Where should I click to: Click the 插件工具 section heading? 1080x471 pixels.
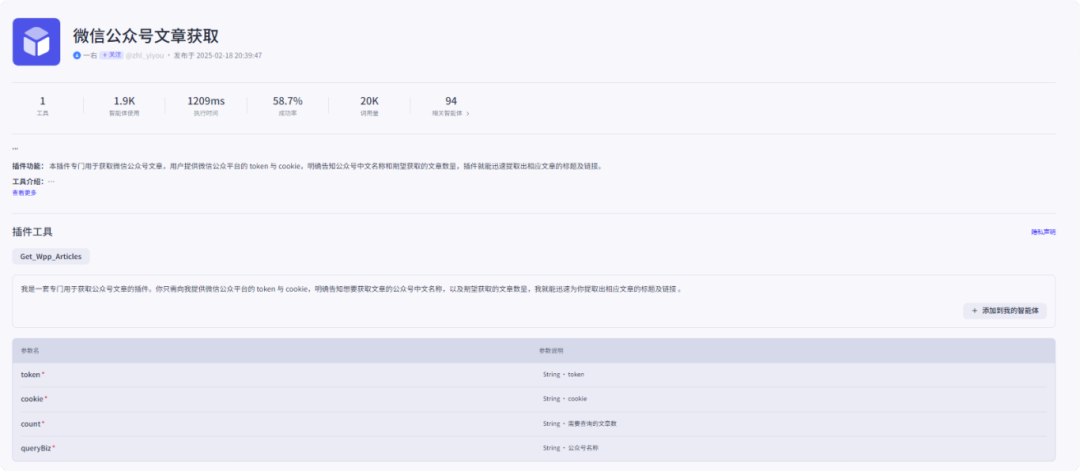[x=32, y=232]
